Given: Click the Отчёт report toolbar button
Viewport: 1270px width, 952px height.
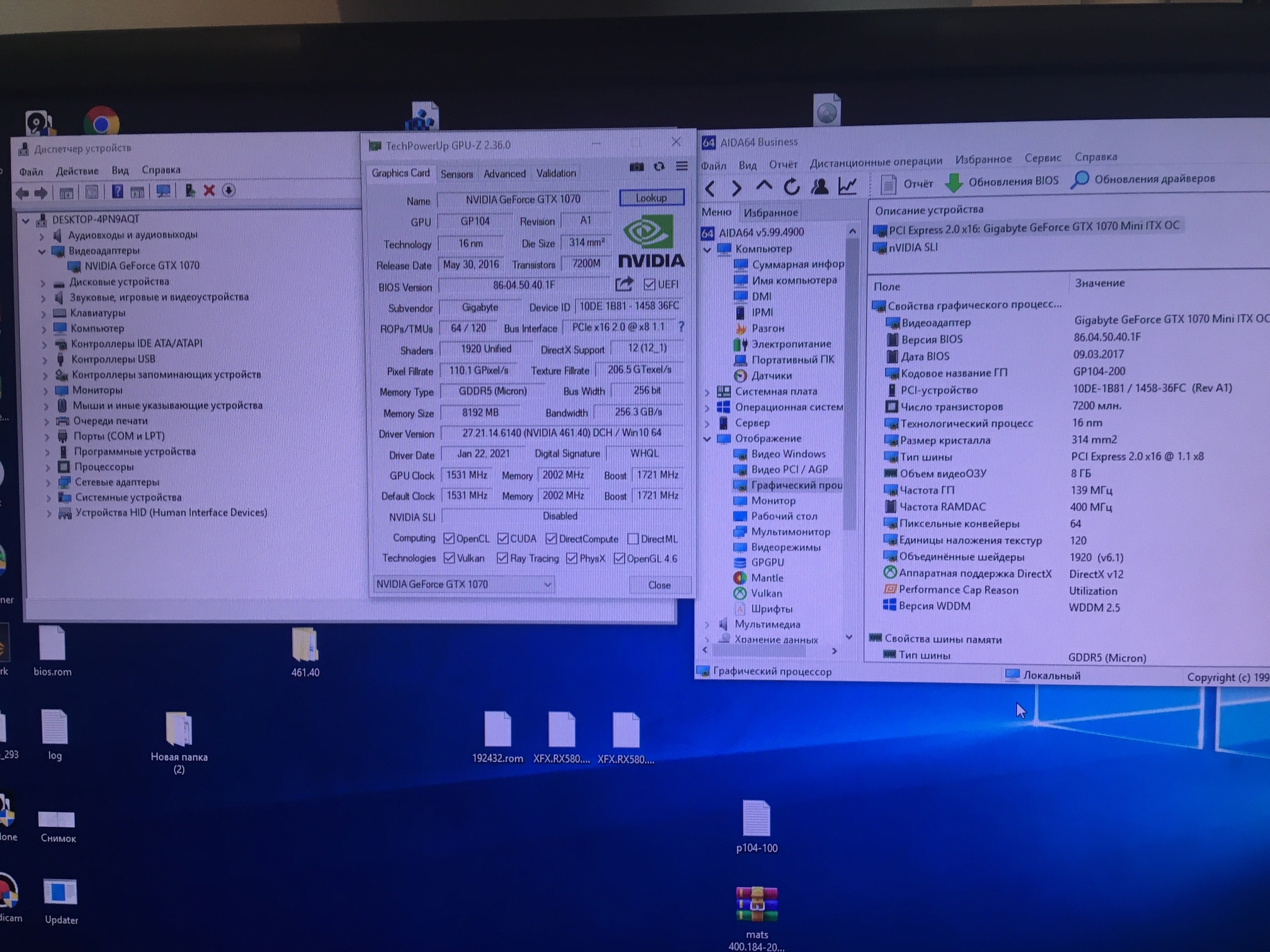Looking at the screenshot, I should point(907,184).
